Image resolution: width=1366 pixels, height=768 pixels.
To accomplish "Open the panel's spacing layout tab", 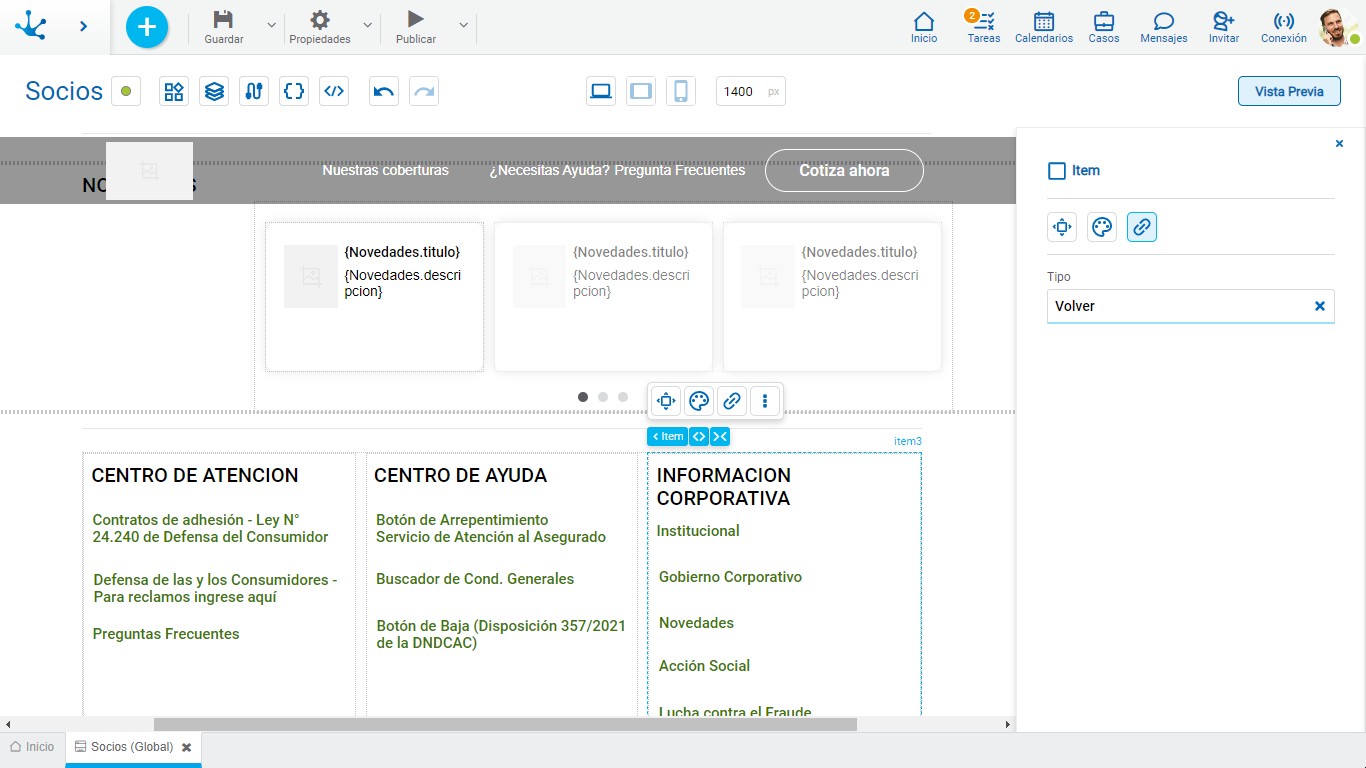I will tap(1062, 227).
